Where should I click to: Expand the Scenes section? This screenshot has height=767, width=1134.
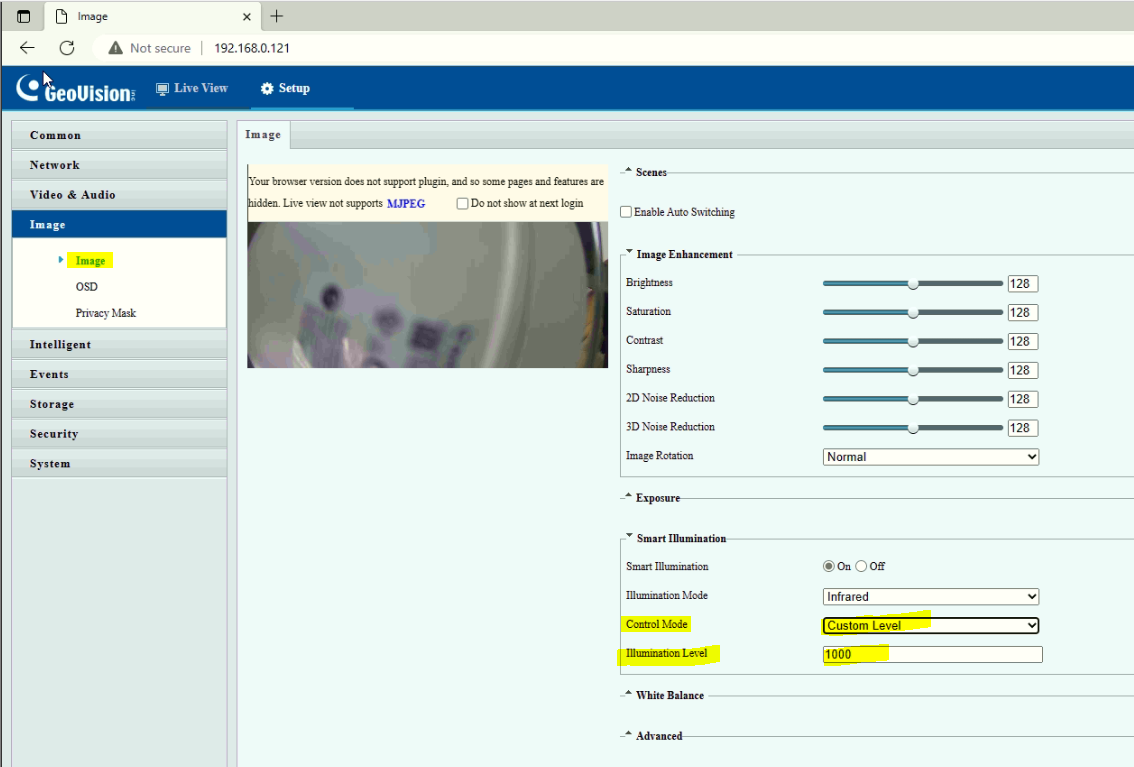[x=628, y=171]
